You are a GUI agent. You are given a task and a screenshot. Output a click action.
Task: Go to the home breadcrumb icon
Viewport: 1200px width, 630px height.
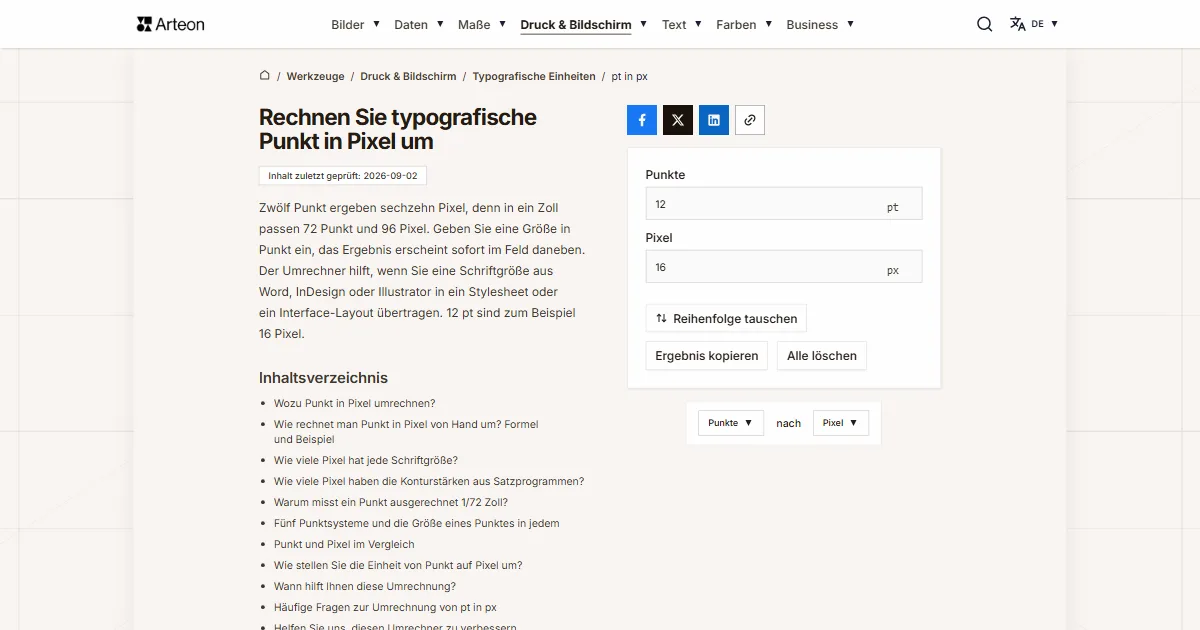[x=265, y=75]
